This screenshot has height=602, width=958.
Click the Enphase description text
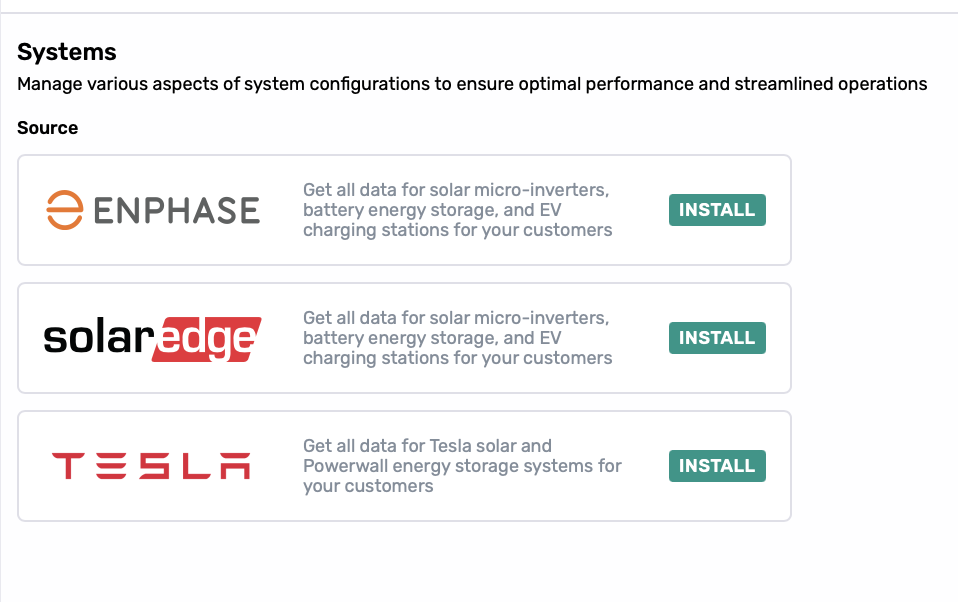click(x=457, y=210)
